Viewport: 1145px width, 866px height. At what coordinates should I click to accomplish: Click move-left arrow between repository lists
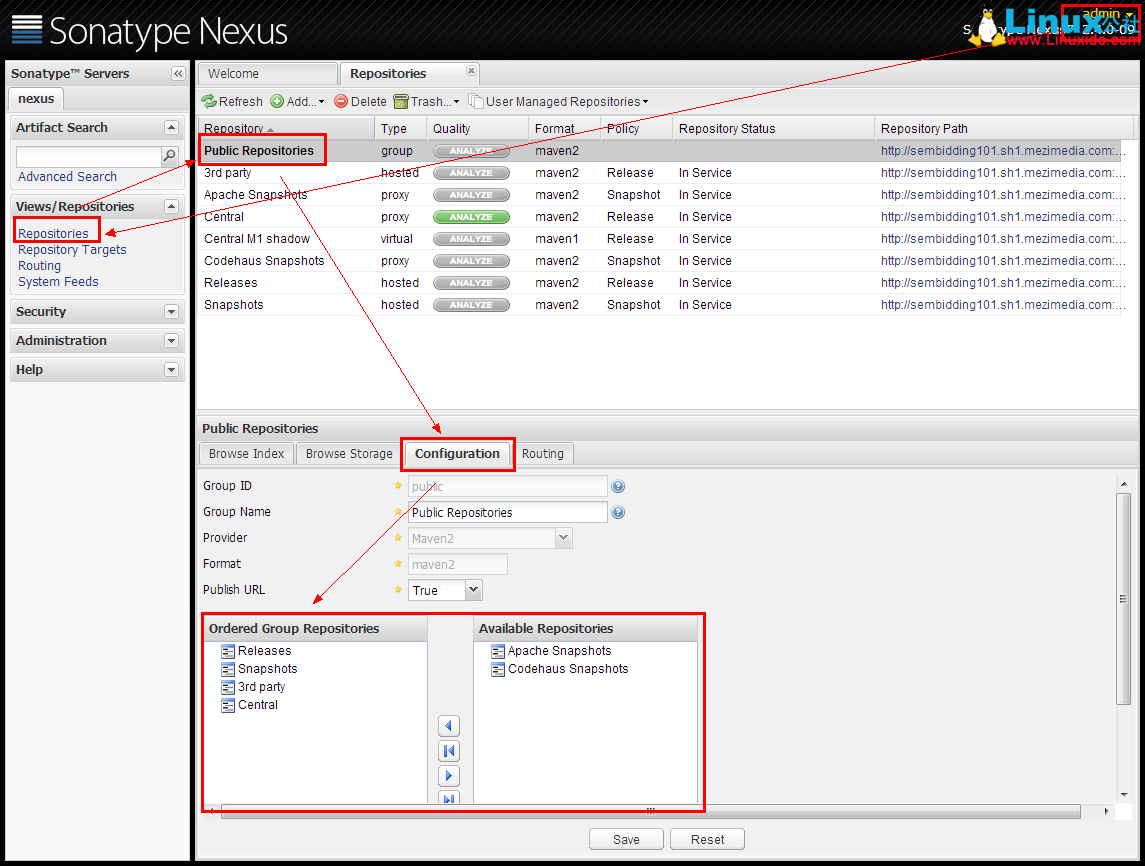pos(449,726)
